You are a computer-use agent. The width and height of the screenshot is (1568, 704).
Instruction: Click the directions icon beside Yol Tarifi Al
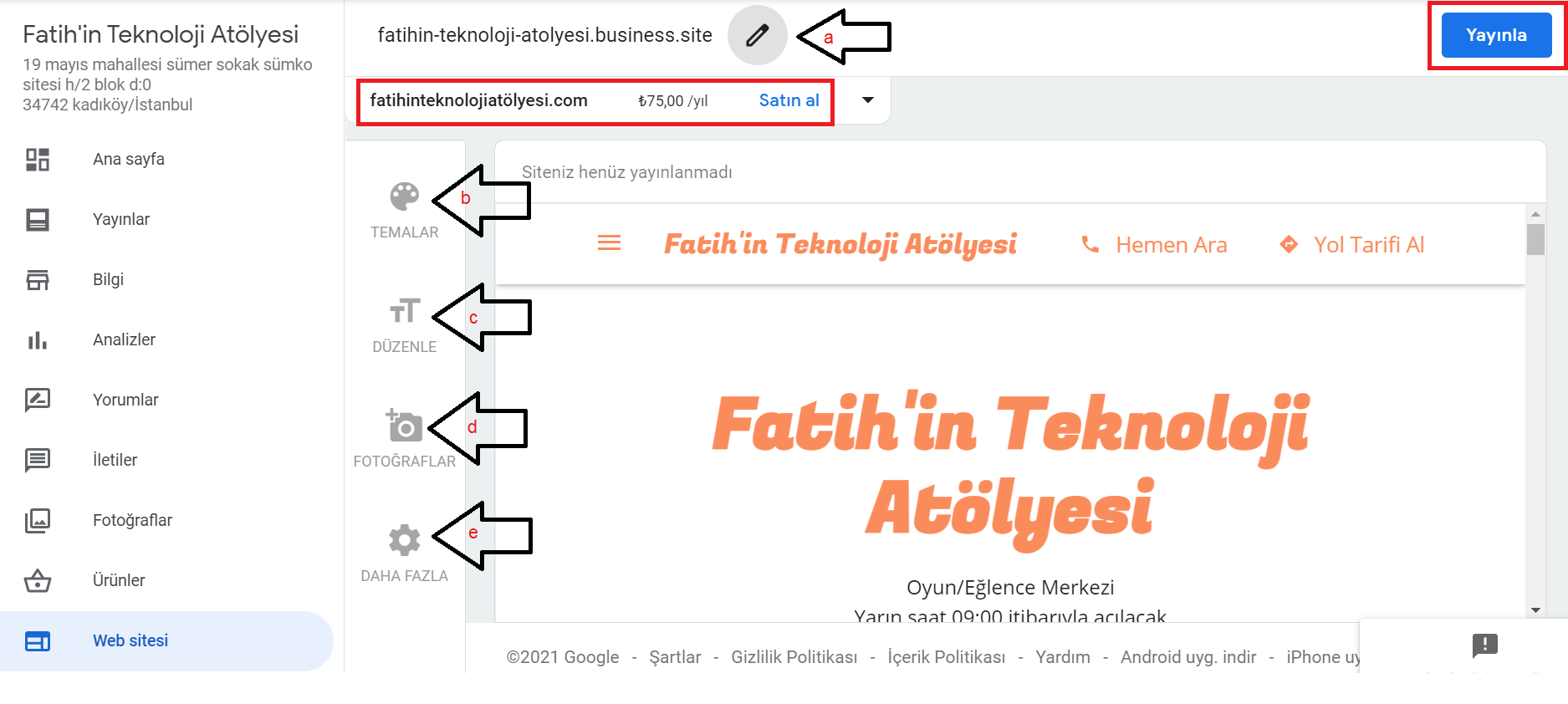[1289, 244]
